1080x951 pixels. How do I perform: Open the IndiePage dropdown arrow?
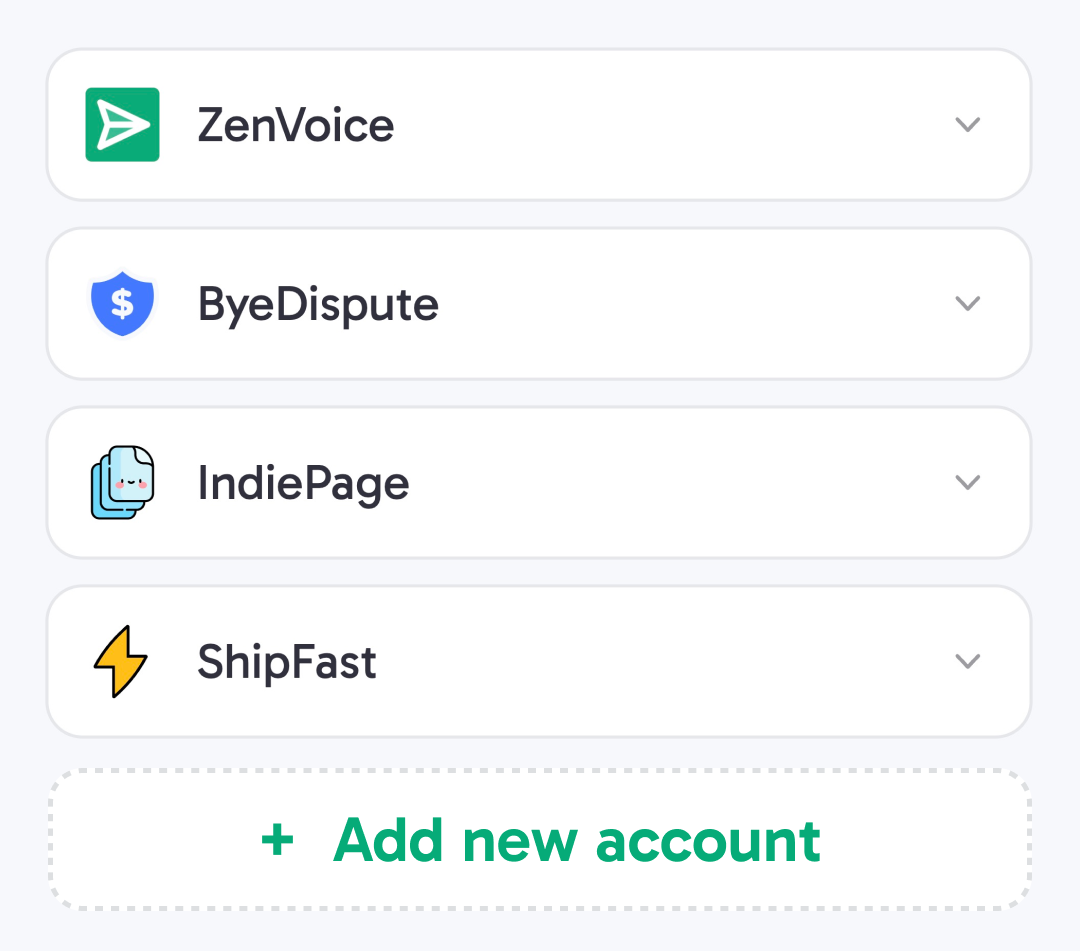click(x=967, y=482)
